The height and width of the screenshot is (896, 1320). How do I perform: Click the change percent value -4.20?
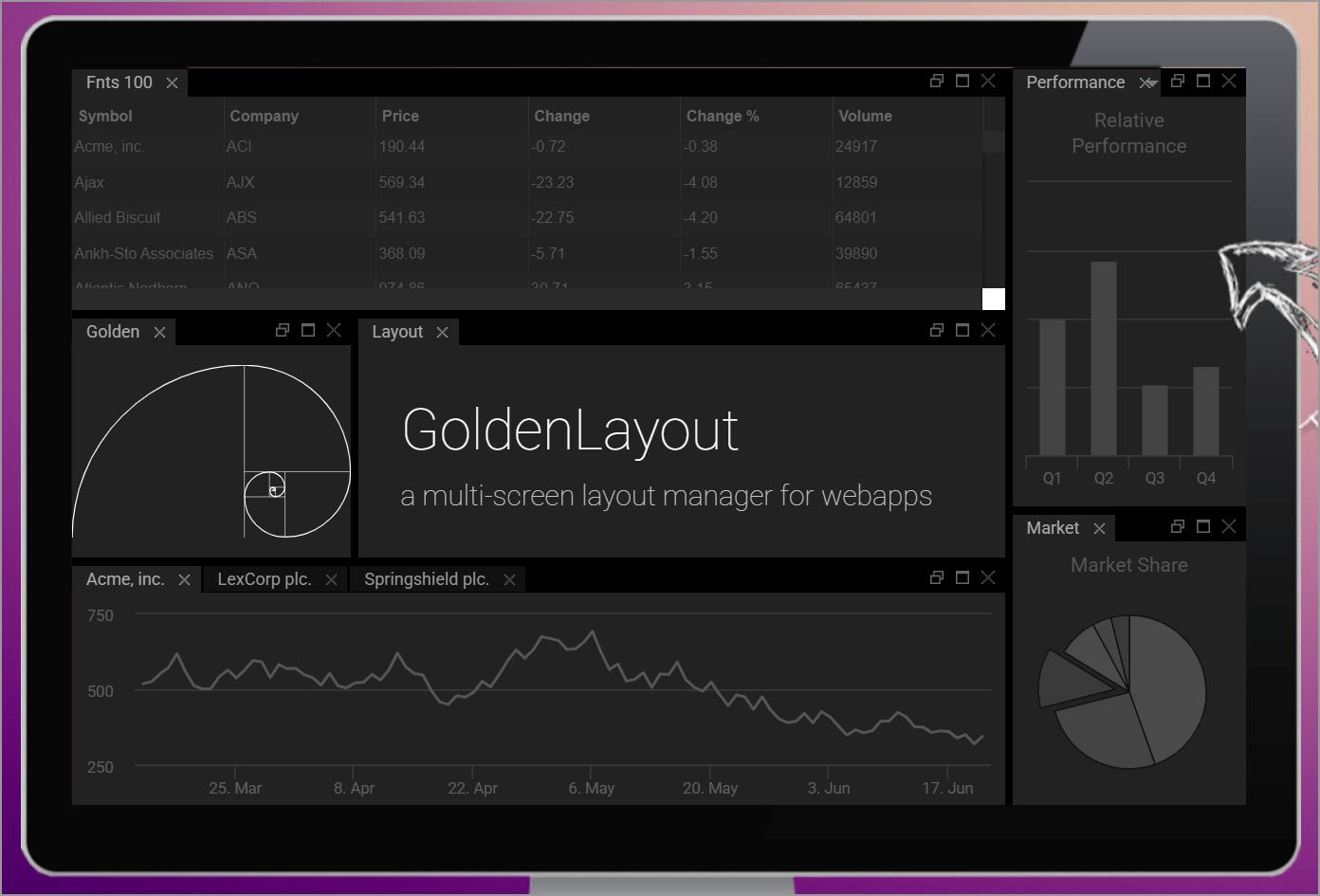701,217
